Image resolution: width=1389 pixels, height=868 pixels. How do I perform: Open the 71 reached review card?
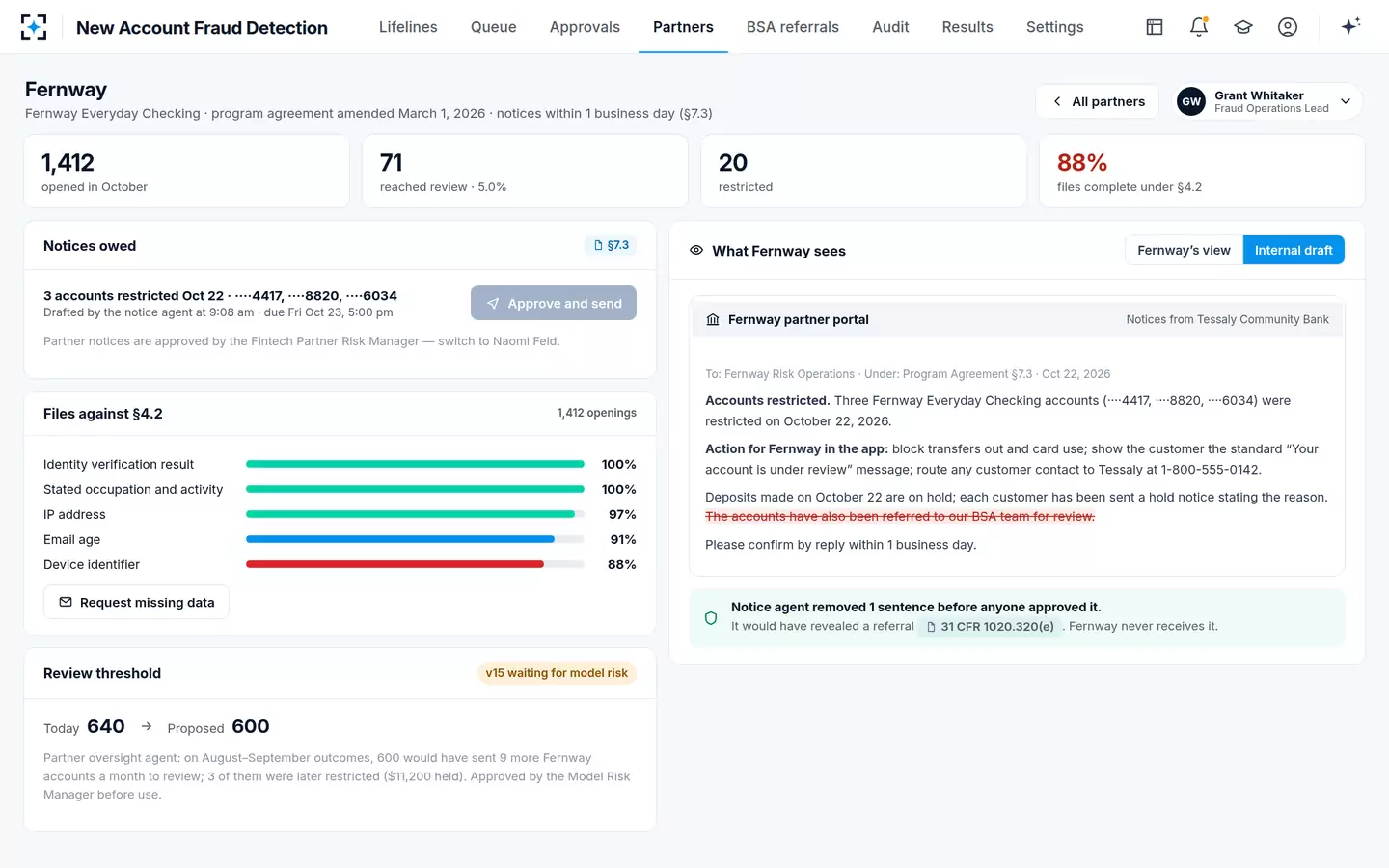coord(525,171)
